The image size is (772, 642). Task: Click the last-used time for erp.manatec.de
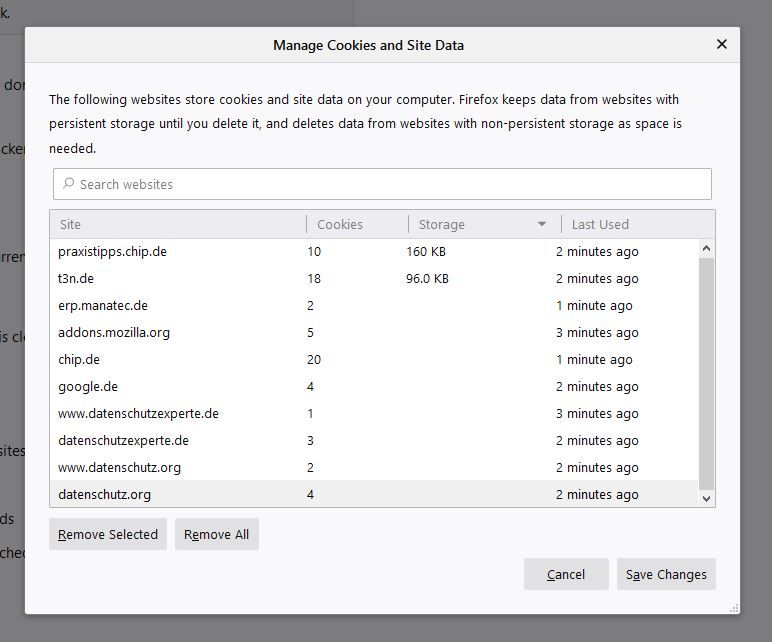(x=594, y=306)
